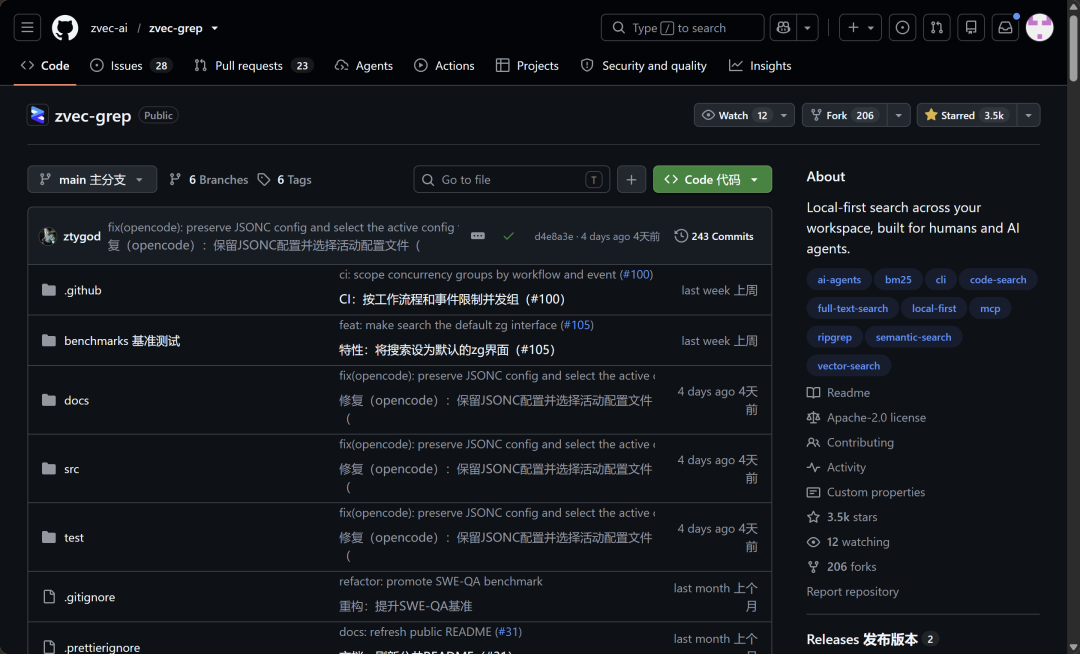Switch to the Projects tab
The width and height of the screenshot is (1080, 654).
[527, 65]
